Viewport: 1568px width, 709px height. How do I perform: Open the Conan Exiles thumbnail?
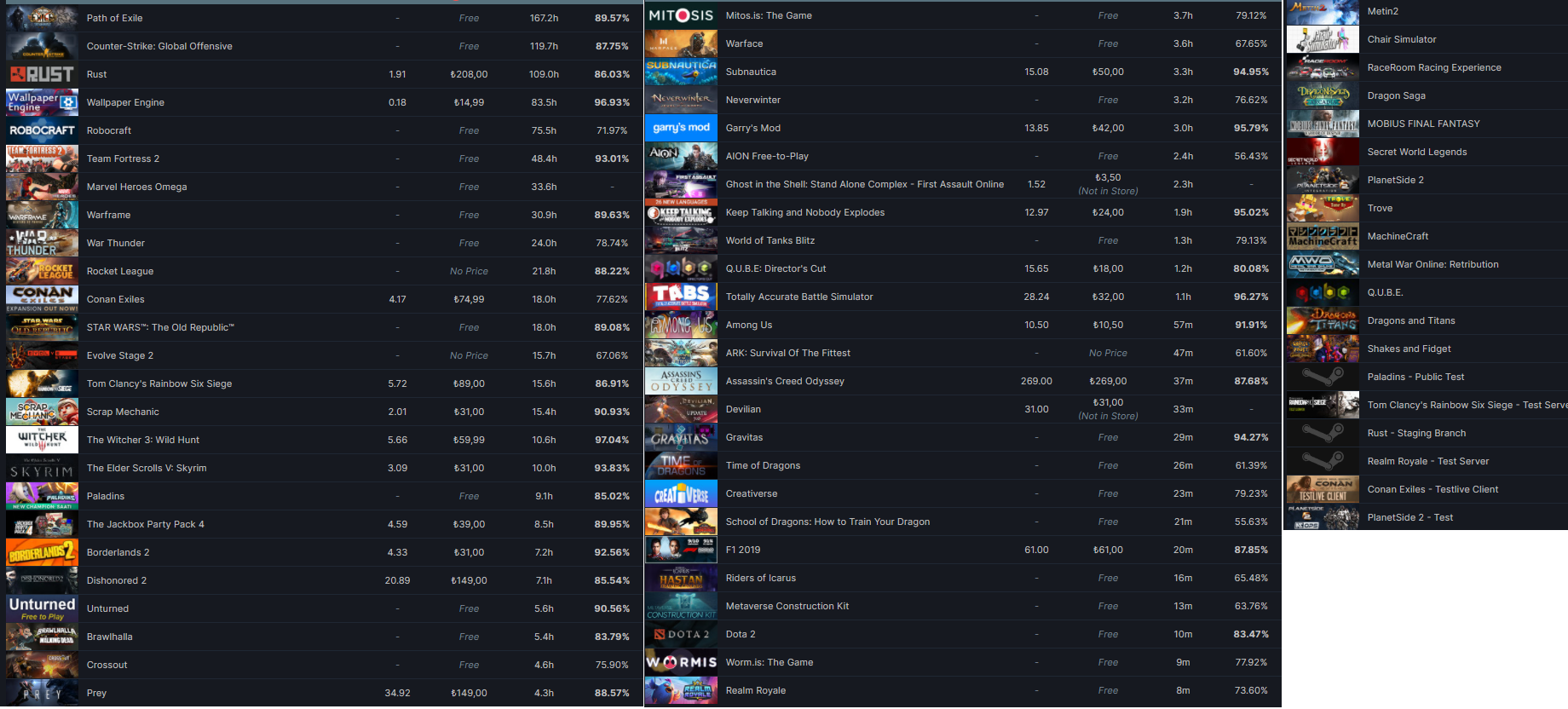pos(42,299)
